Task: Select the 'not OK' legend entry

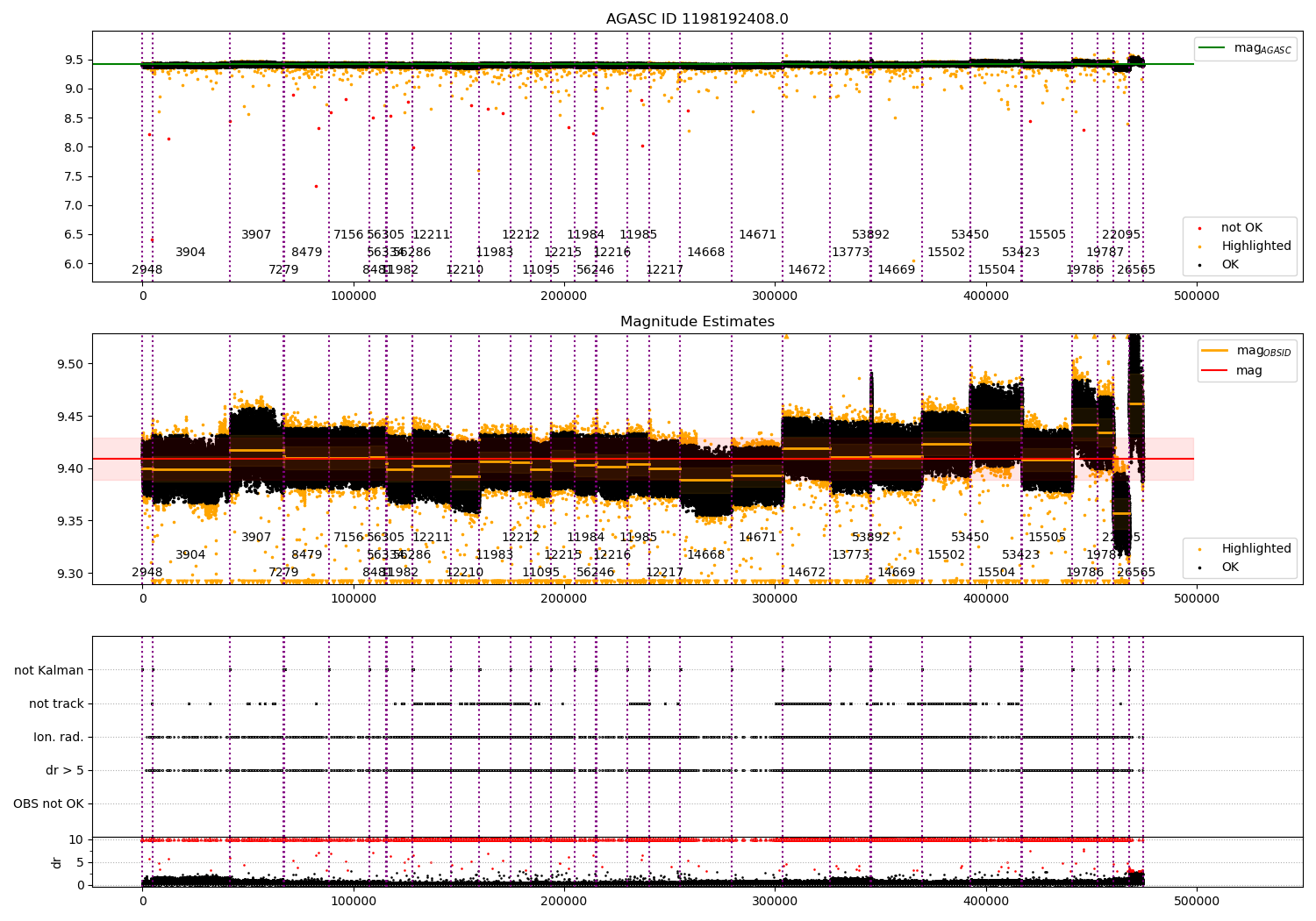Action: pyautogui.click(x=1241, y=228)
